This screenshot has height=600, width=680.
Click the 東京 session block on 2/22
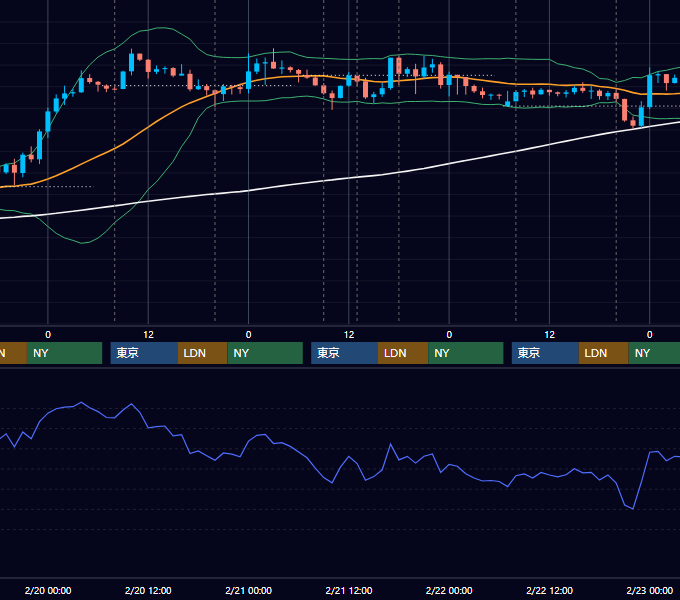pos(545,353)
